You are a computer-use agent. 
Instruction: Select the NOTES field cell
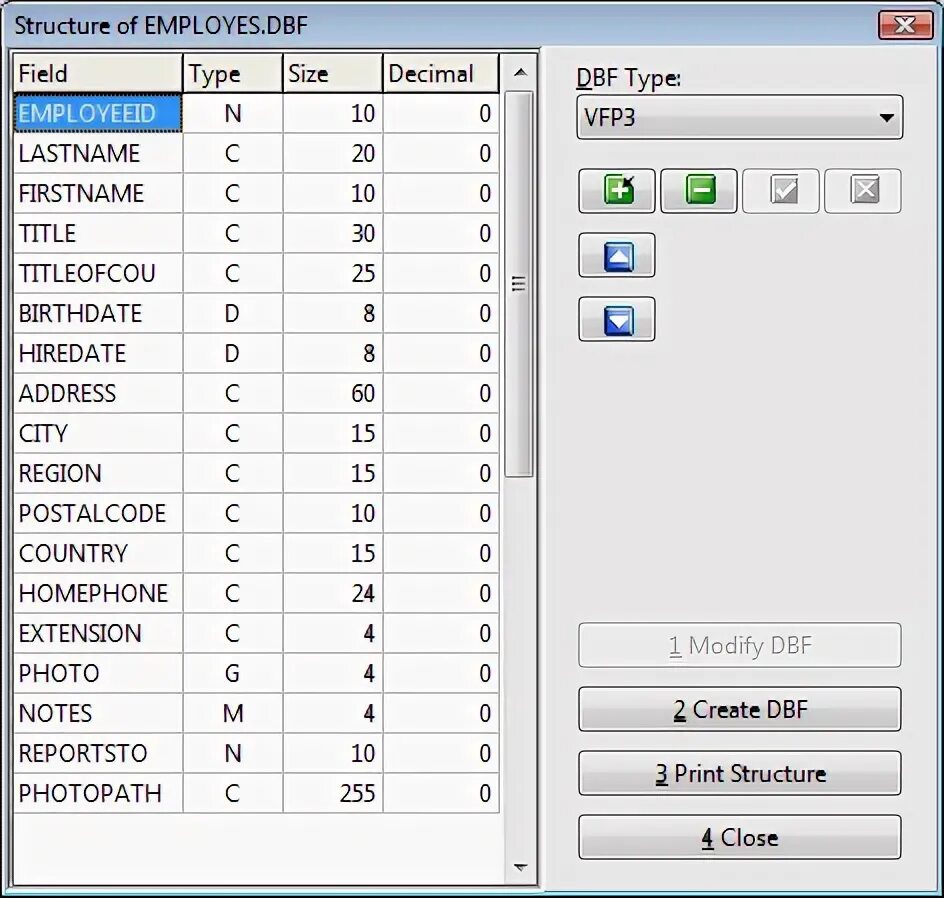pos(98,713)
